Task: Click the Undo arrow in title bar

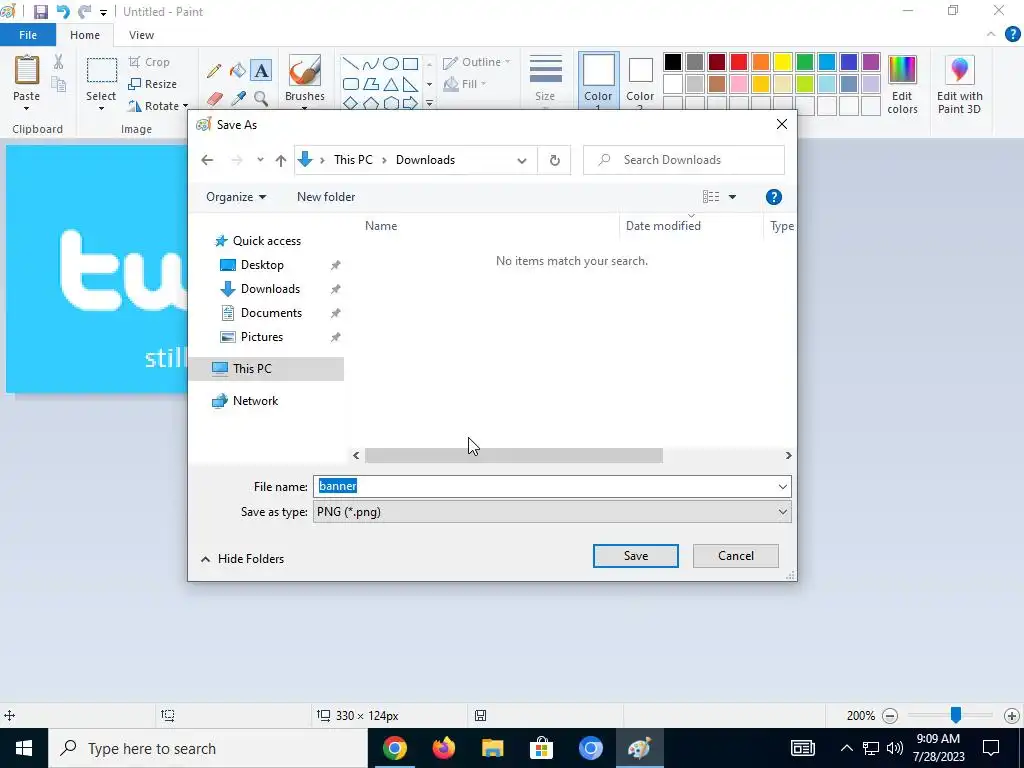Action: (x=63, y=12)
